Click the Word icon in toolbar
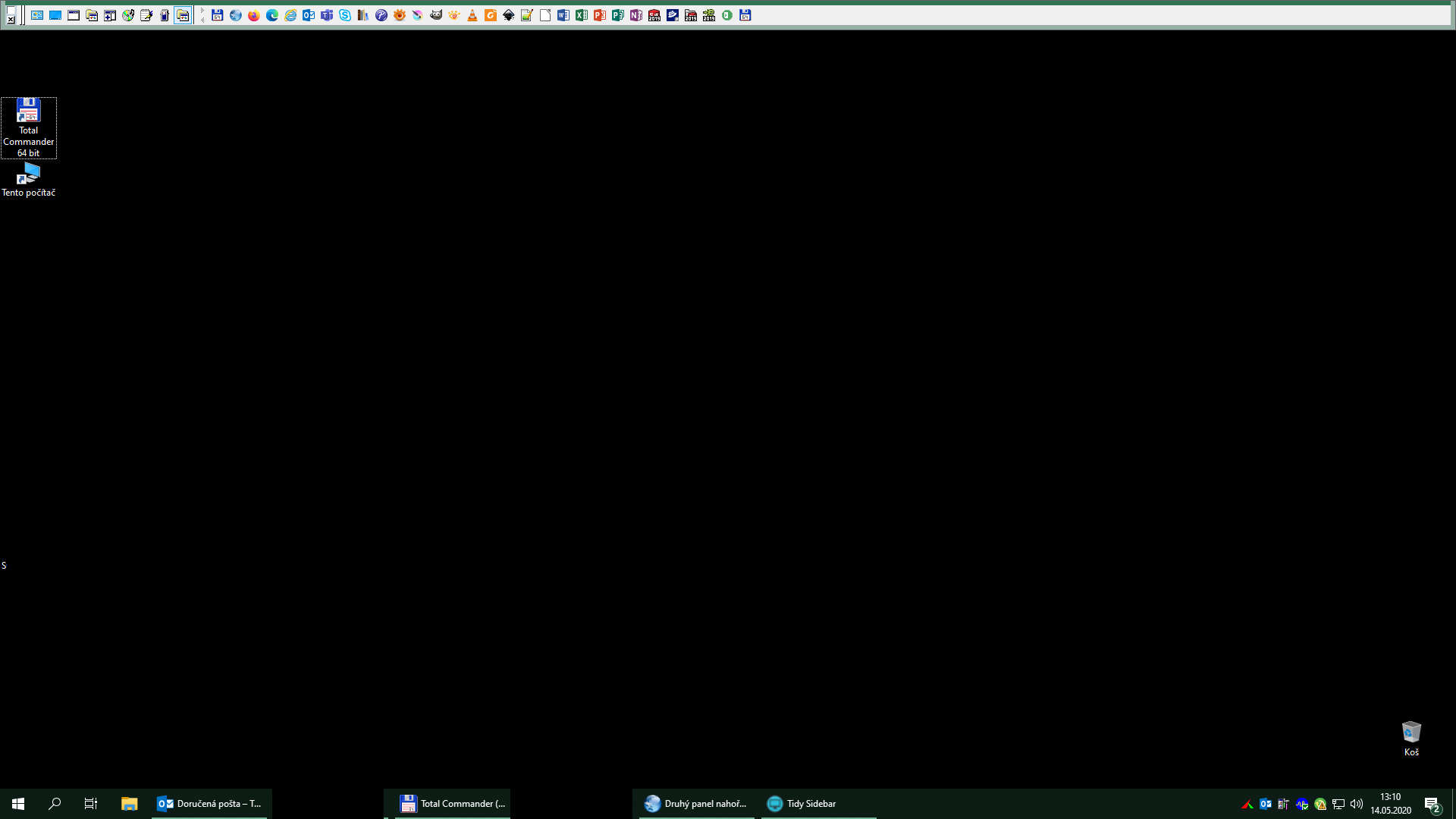 click(563, 15)
